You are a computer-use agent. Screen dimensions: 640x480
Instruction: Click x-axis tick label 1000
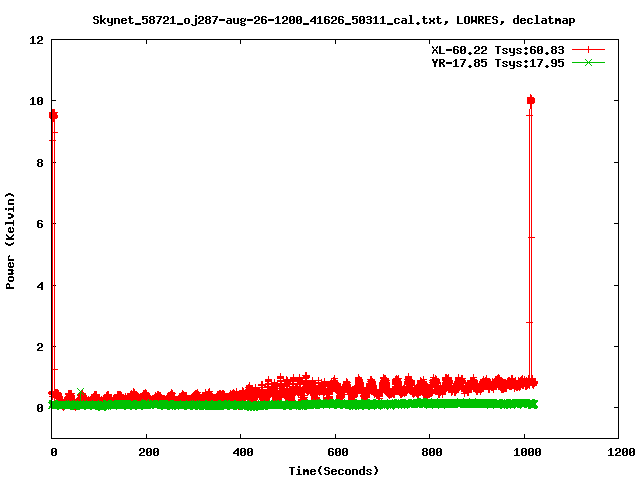point(527,452)
